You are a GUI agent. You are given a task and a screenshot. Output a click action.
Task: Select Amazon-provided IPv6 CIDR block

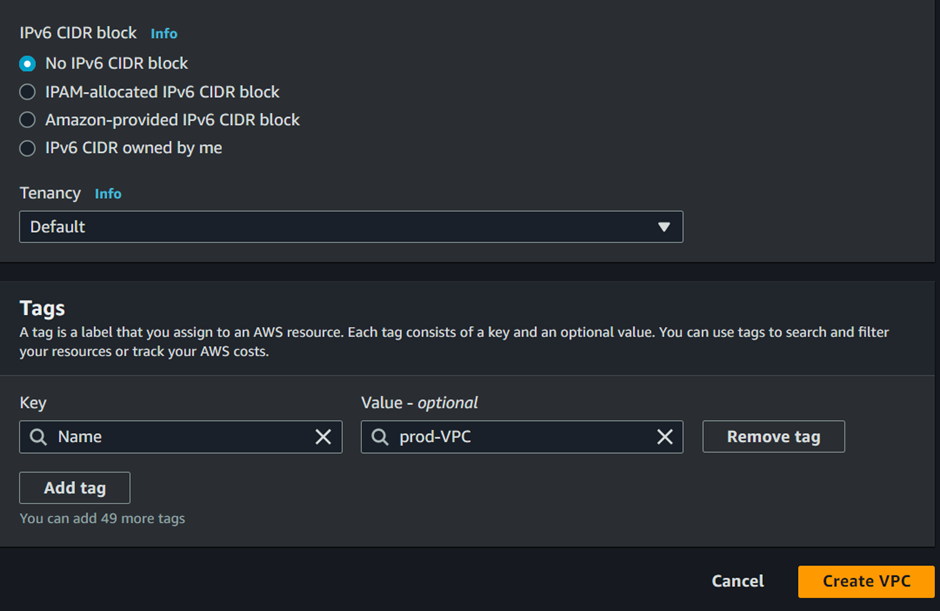pos(28,120)
